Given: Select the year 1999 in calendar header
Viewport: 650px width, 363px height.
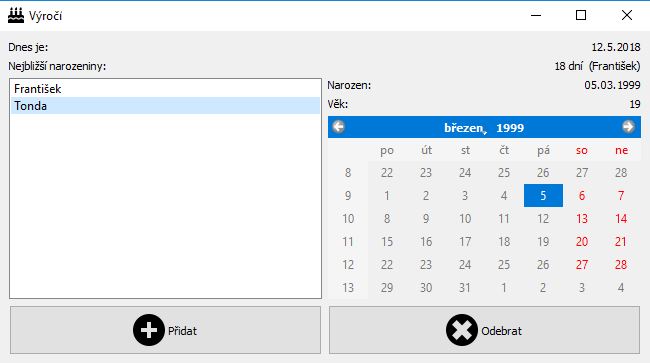Looking at the screenshot, I should [510, 128].
